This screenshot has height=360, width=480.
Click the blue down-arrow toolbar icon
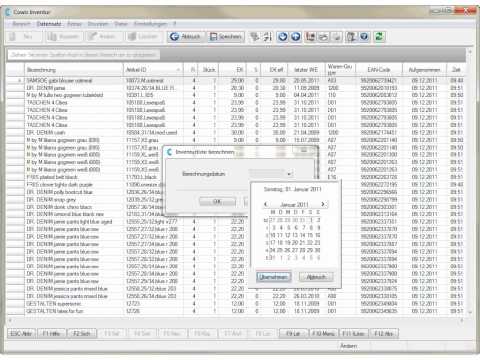coord(283,37)
